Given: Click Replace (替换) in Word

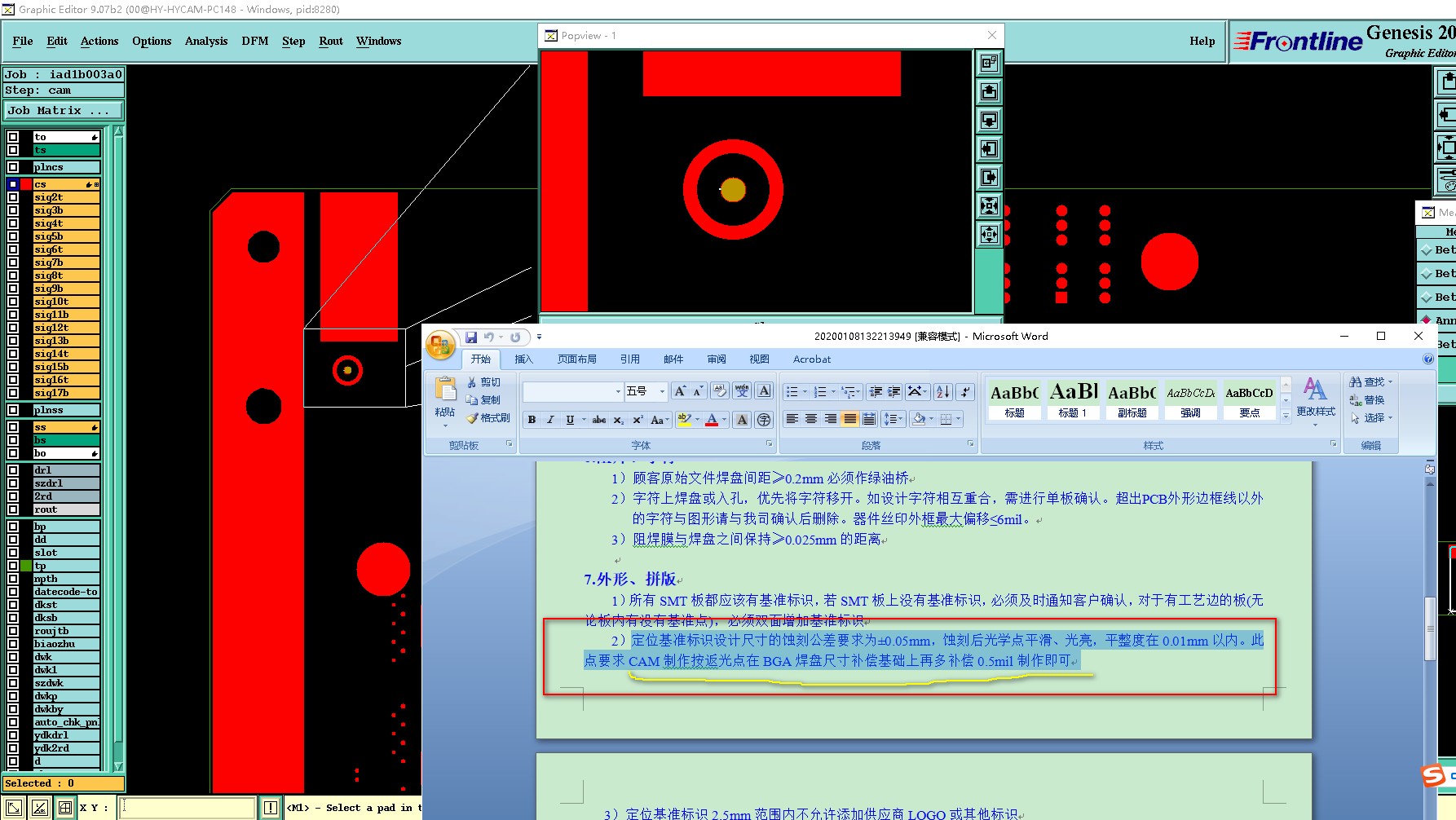Looking at the screenshot, I should click(1367, 399).
